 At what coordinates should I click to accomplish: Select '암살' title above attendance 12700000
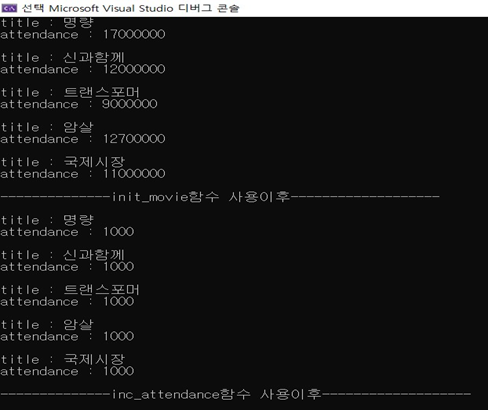click(78, 127)
